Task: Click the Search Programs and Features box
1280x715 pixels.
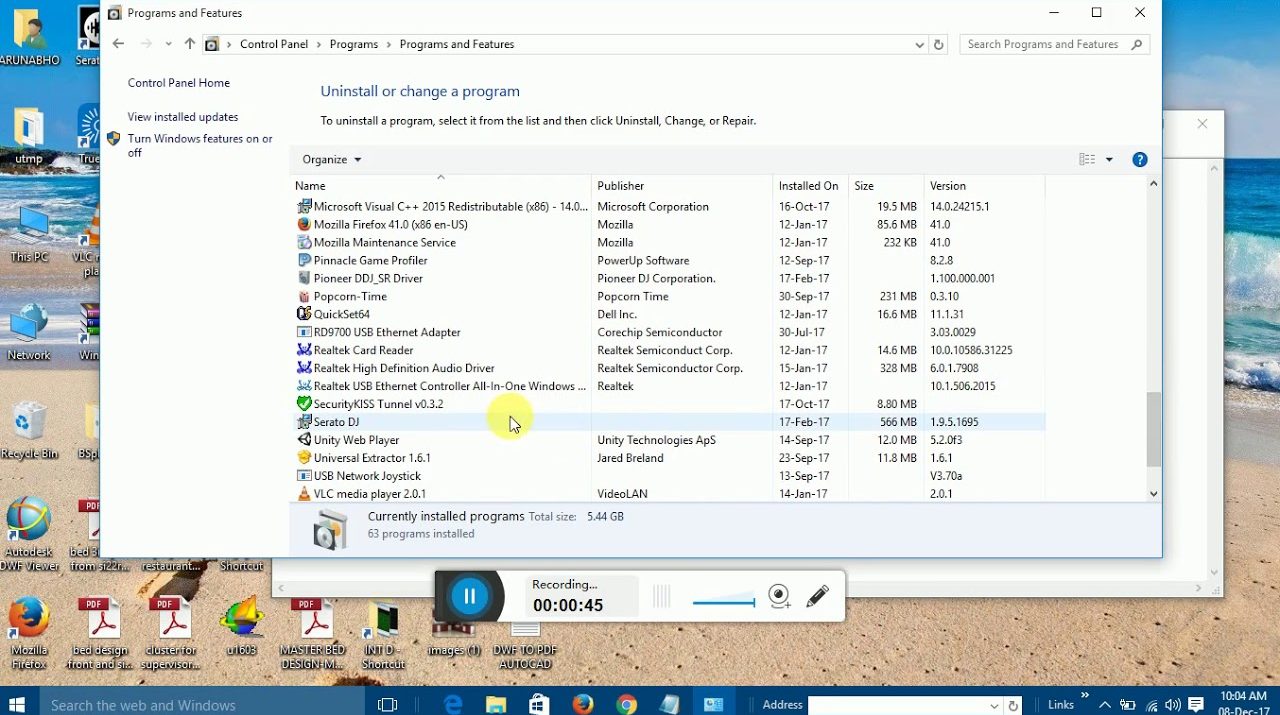Action: coord(1044,45)
